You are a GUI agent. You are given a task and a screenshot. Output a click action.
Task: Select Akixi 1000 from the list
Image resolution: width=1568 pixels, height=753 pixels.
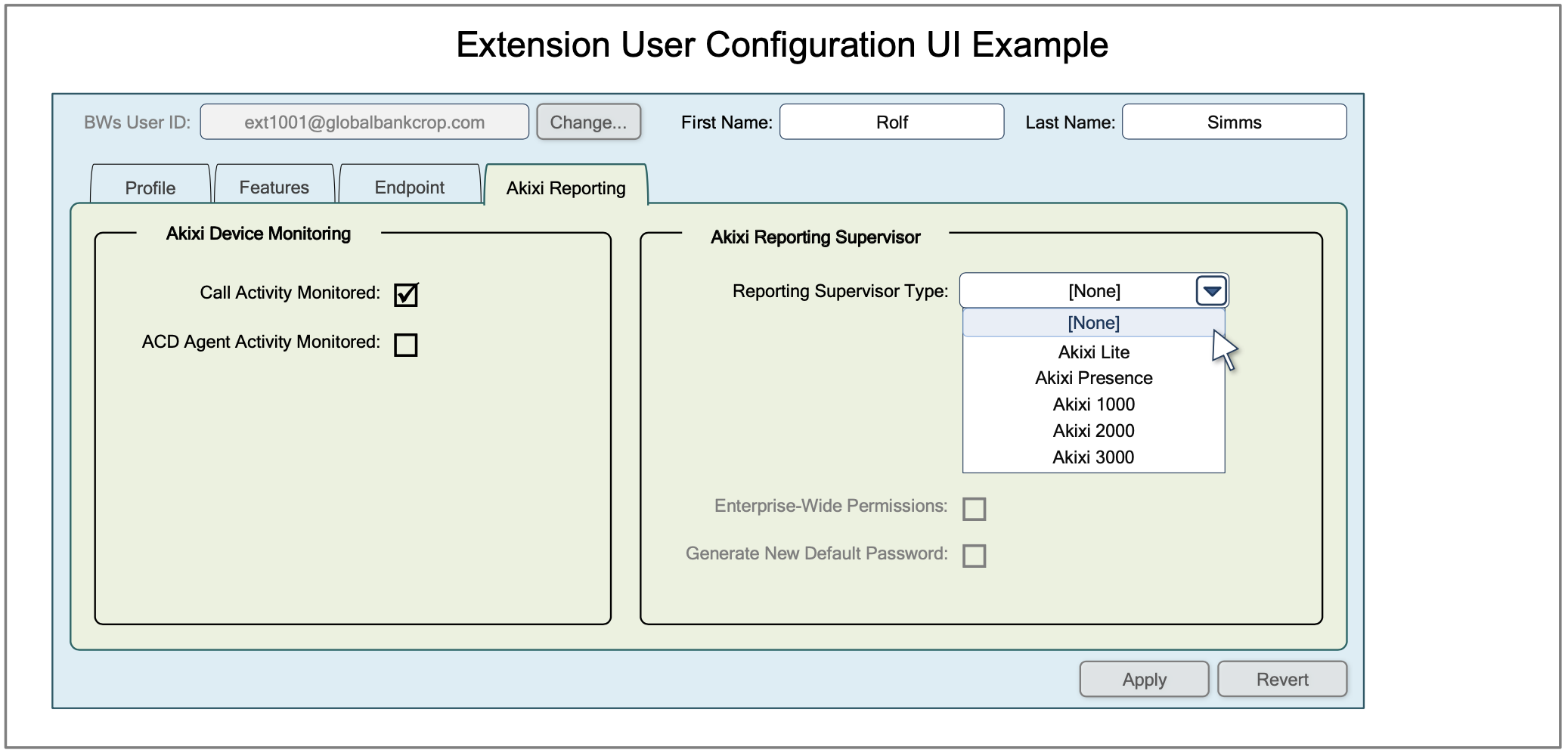(x=1093, y=404)
